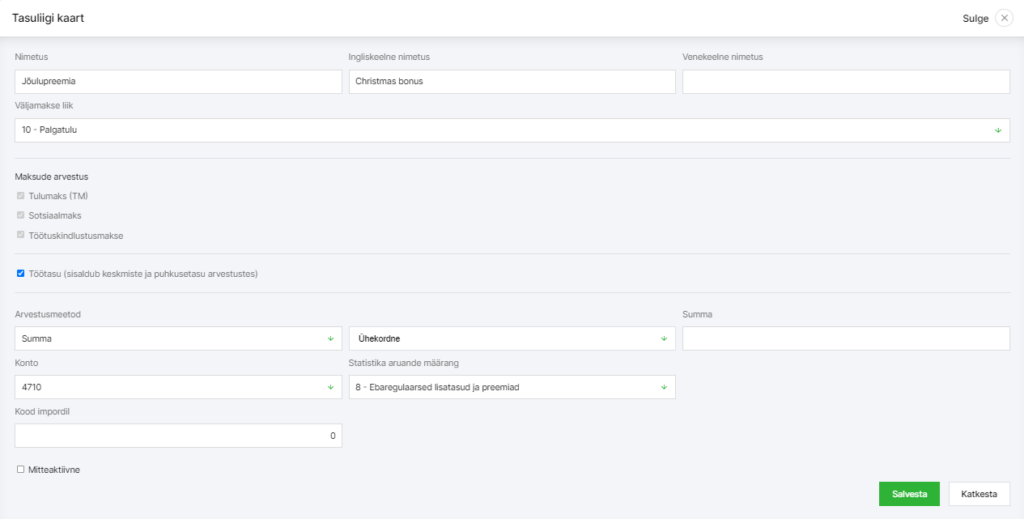The width and height of the screenshot is (1024, 519).
Task: Click the Töötasu (sisaldub keskmiste...) label text
Action: coord(144,274)
